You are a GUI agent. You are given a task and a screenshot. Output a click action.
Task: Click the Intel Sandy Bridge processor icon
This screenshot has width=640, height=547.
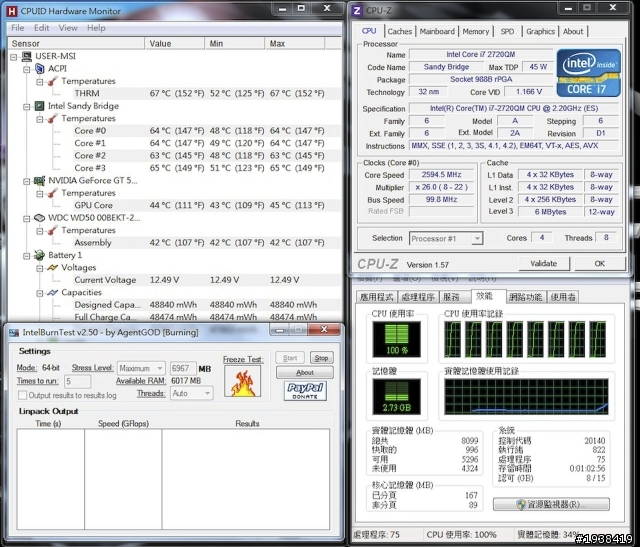pyautogui.click(x=40, y=106)
